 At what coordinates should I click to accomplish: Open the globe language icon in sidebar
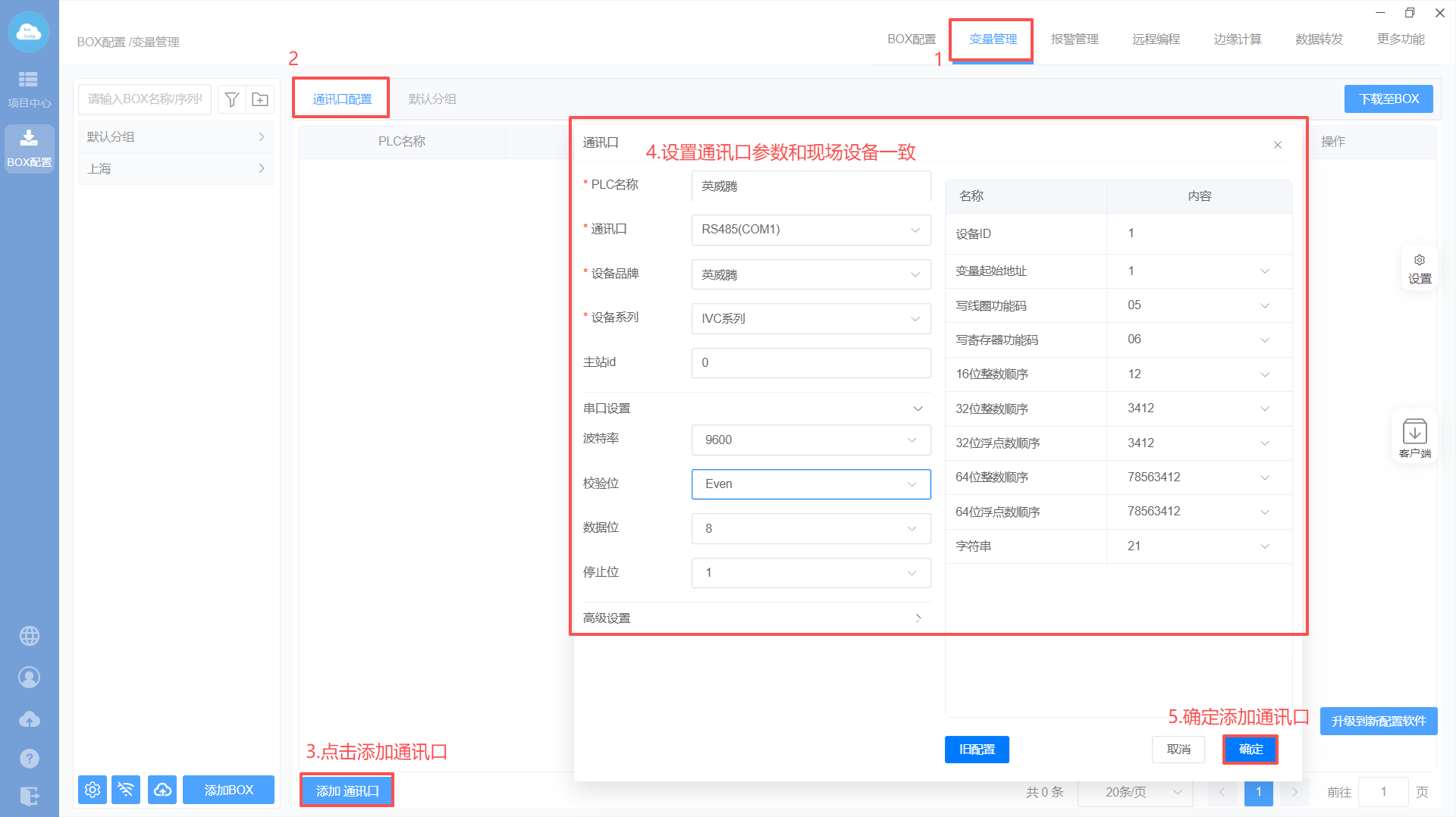[29, 636]
